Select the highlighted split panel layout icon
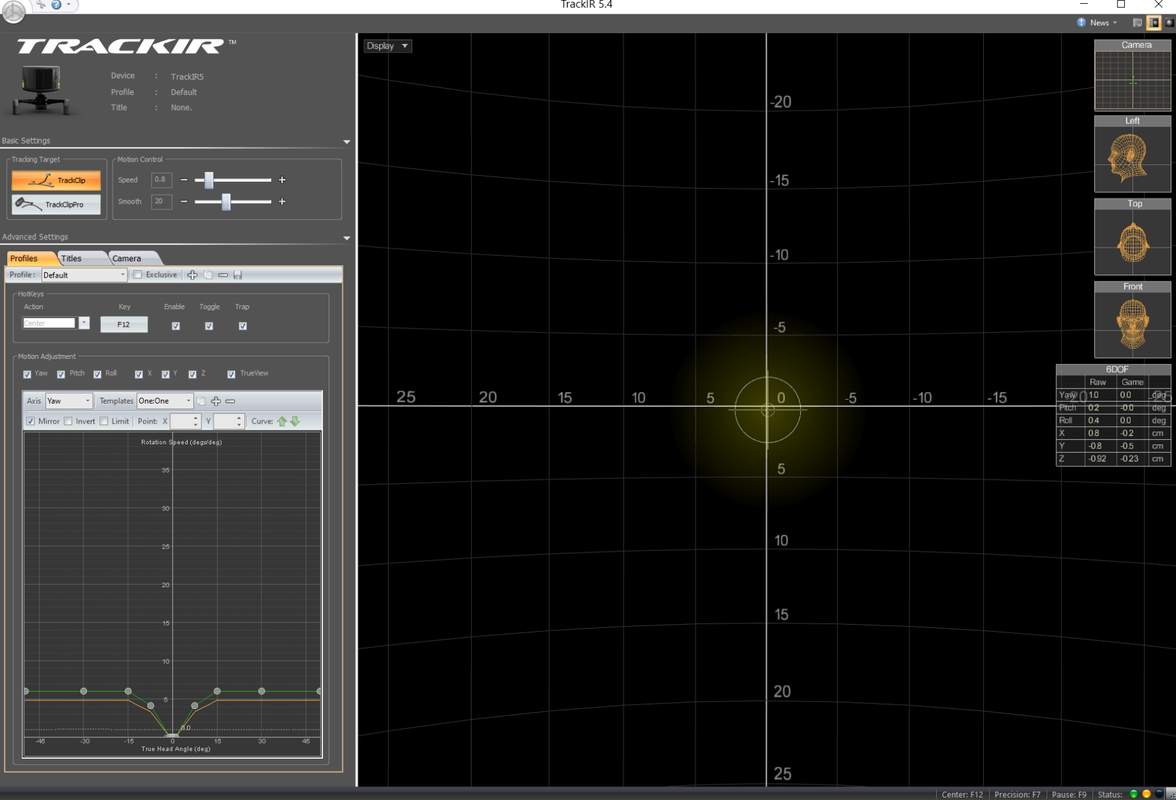 pos(1154,22)
